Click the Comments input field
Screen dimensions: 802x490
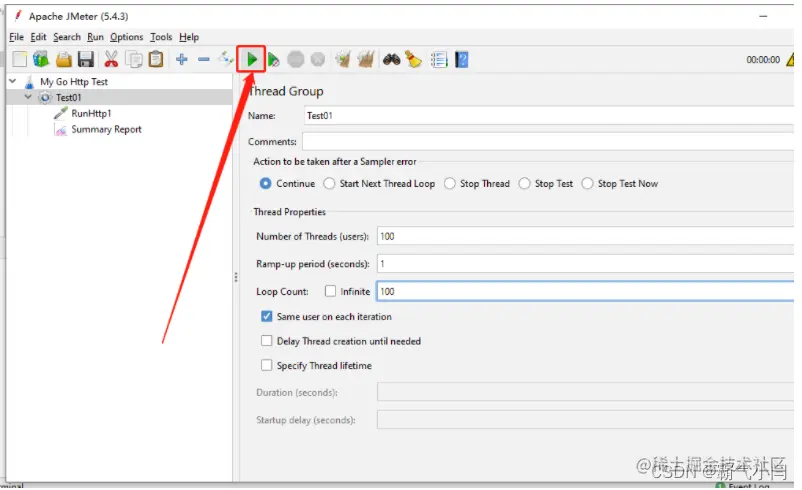(548, 141)
